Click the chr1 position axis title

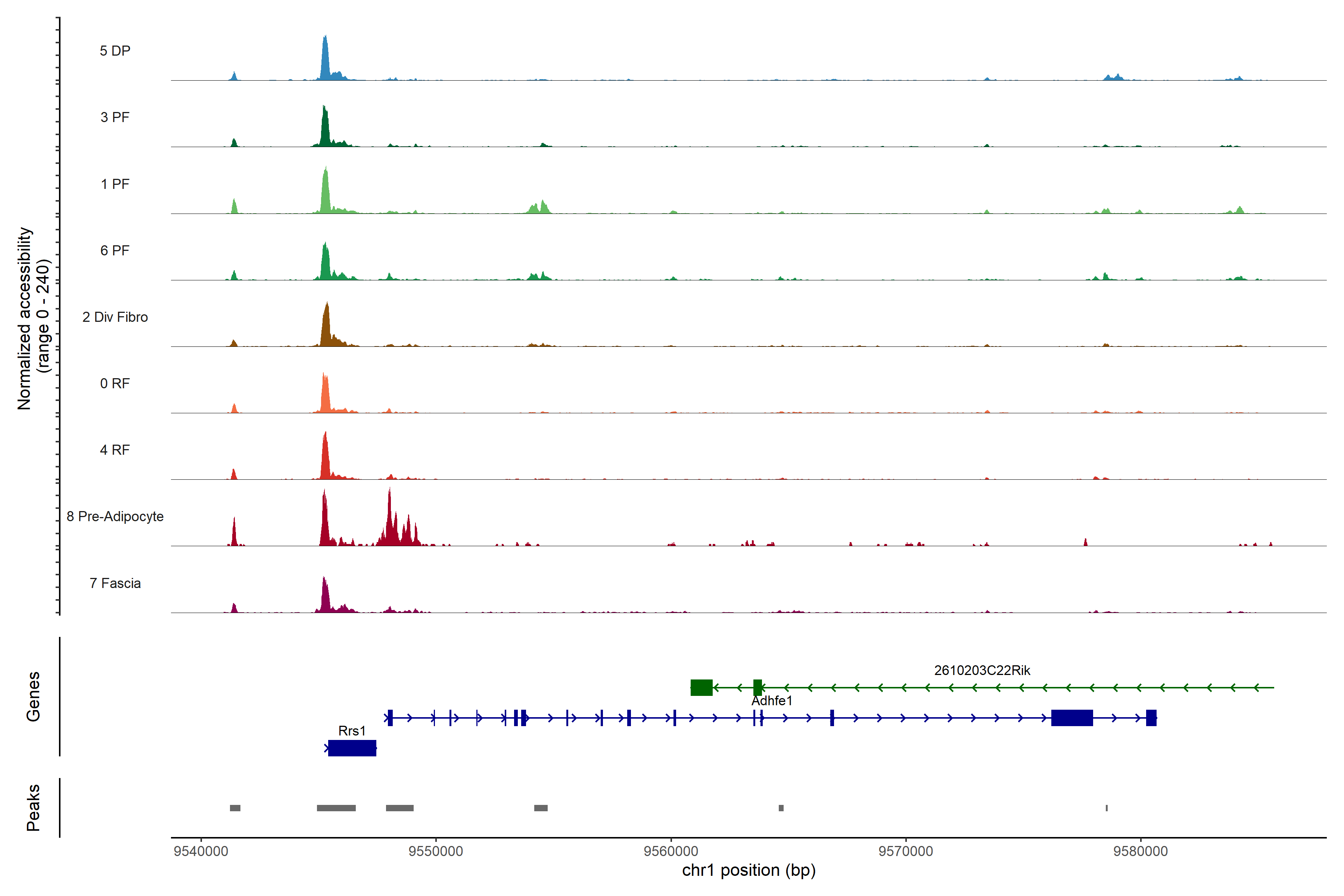[x=749, y=870]
